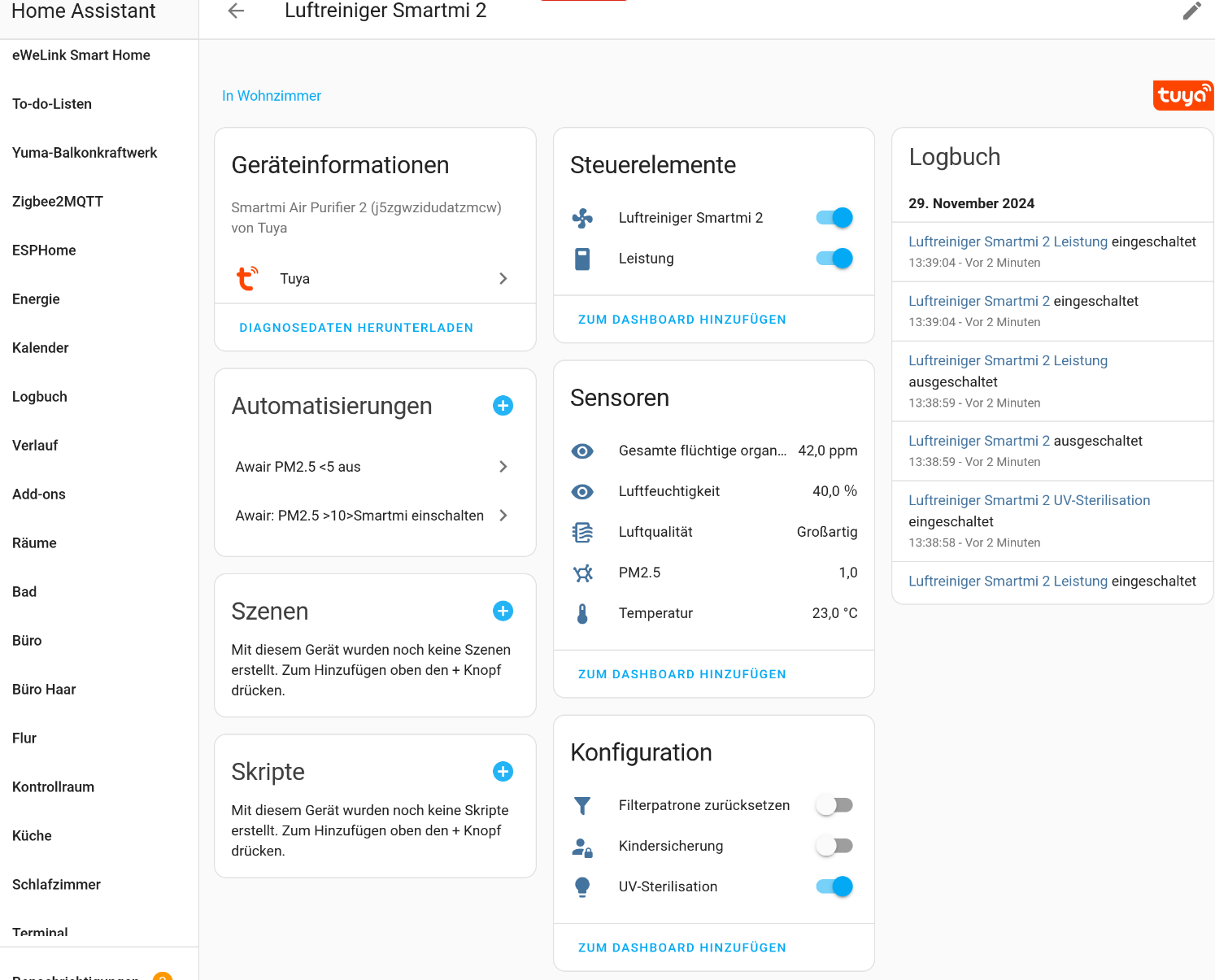Image resolution: width=1215 pixels, height=980 pixels.
Task: Disable the UV-Sterilisation toggle
Action: pos(834,886)
